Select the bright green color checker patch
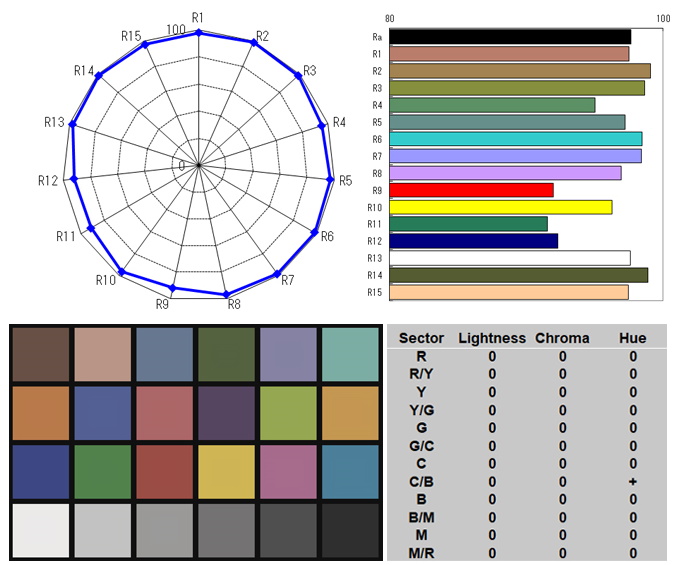 tap(102, 472)
